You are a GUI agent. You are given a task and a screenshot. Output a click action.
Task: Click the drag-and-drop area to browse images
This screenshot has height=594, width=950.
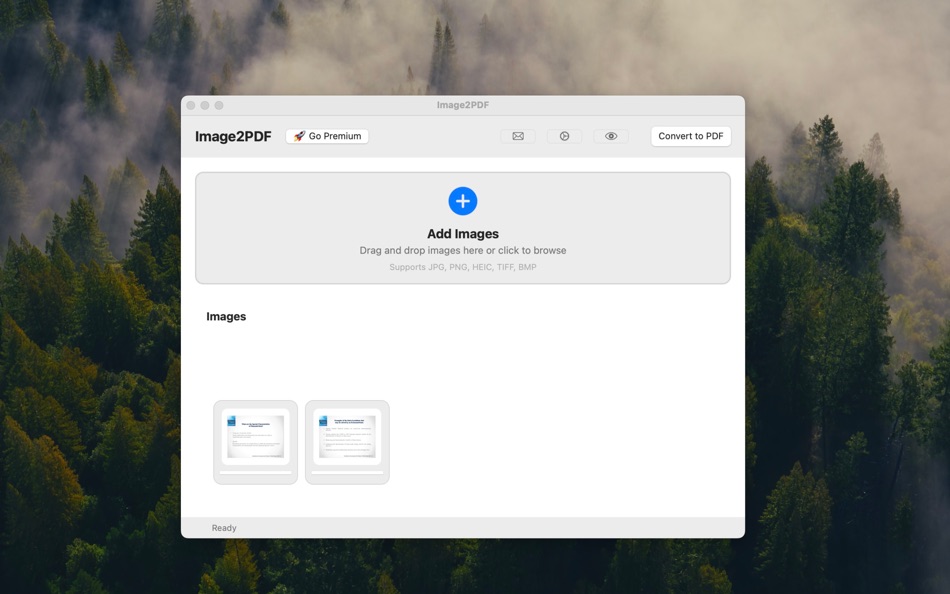coord(462,228)
